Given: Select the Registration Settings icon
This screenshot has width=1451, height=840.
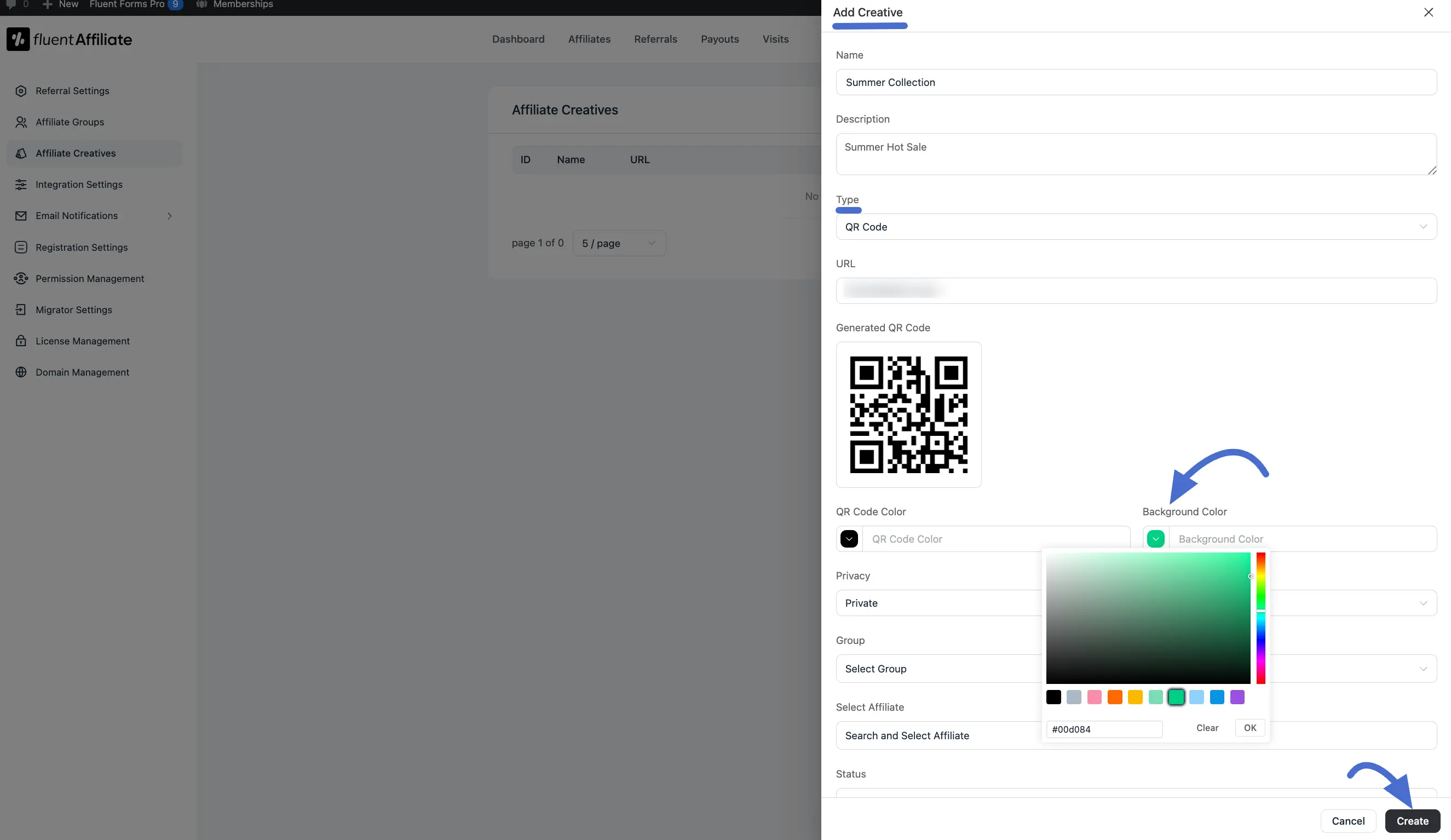Looking at the screenshot, I should 21,247.
